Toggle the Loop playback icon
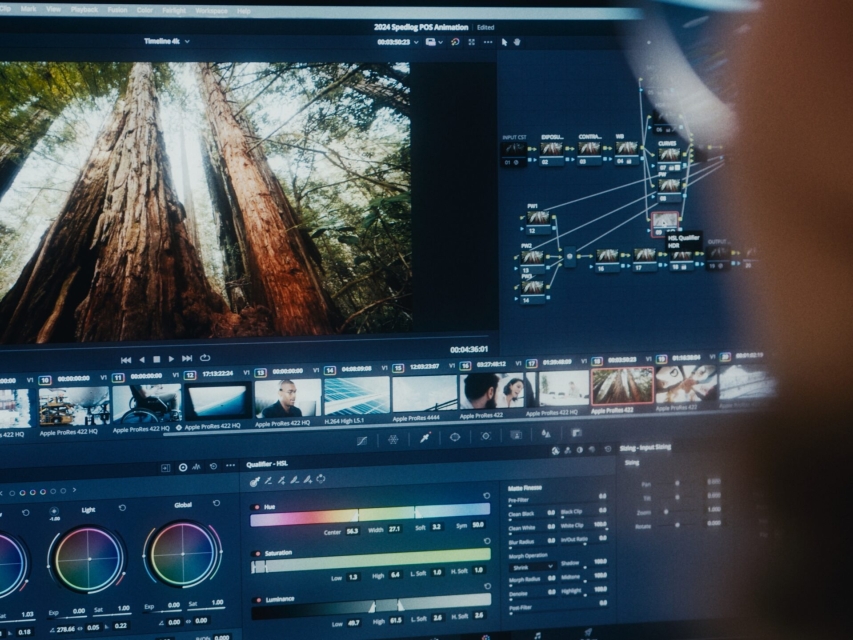Screen dimensions: 853x640 pyautogui.click(x=205, y=358)
